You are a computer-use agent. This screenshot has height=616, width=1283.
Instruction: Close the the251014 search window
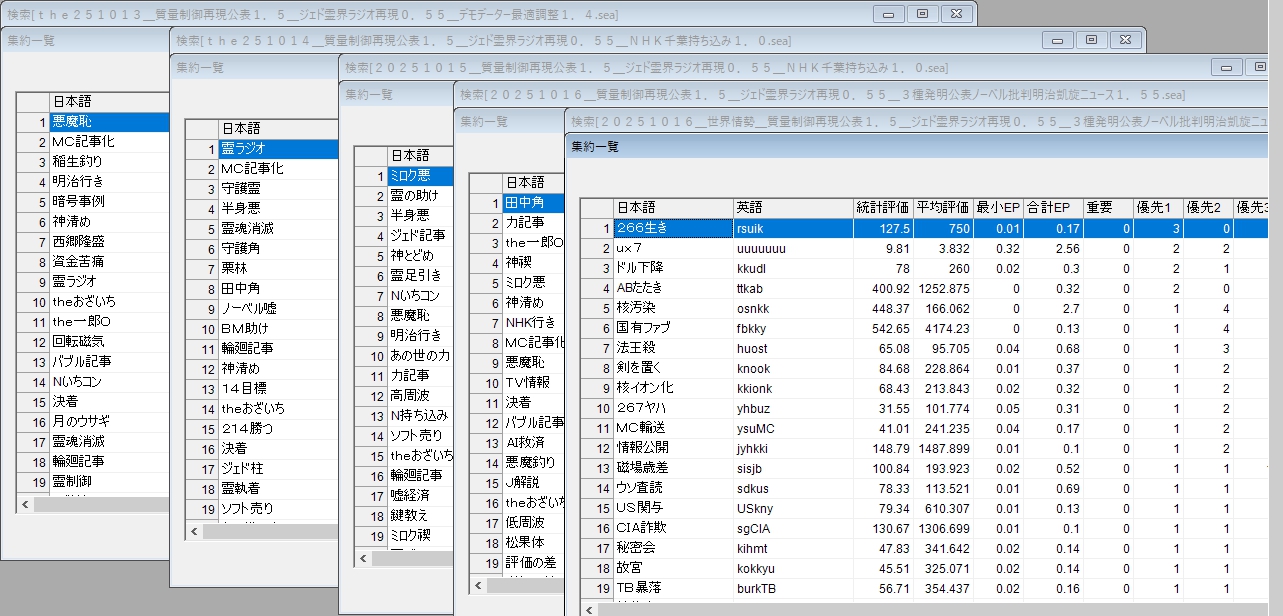[x=1125, y=40]
